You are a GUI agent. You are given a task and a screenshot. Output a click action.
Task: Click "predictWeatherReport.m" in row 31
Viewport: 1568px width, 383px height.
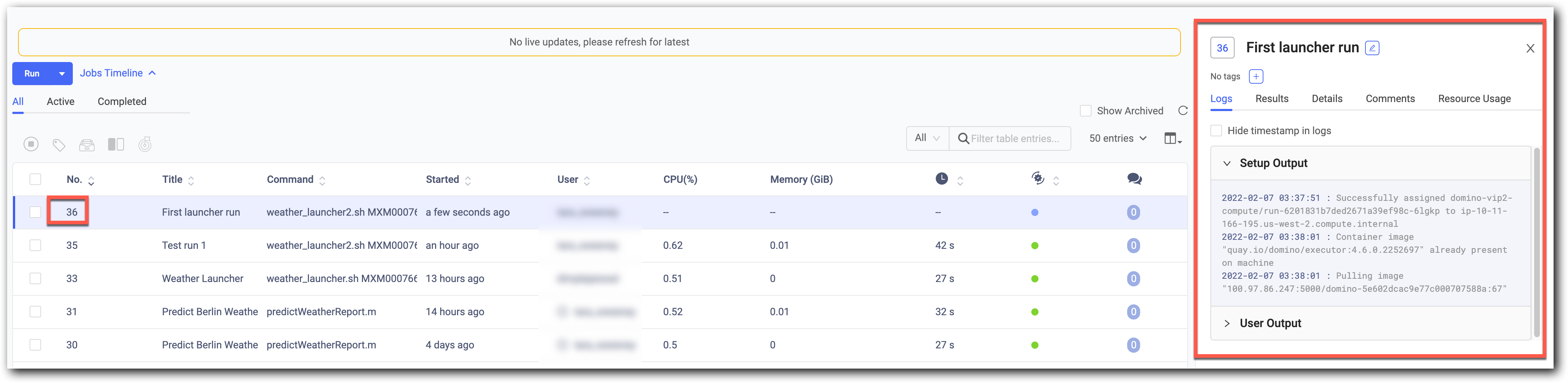(x=321, y=312)
